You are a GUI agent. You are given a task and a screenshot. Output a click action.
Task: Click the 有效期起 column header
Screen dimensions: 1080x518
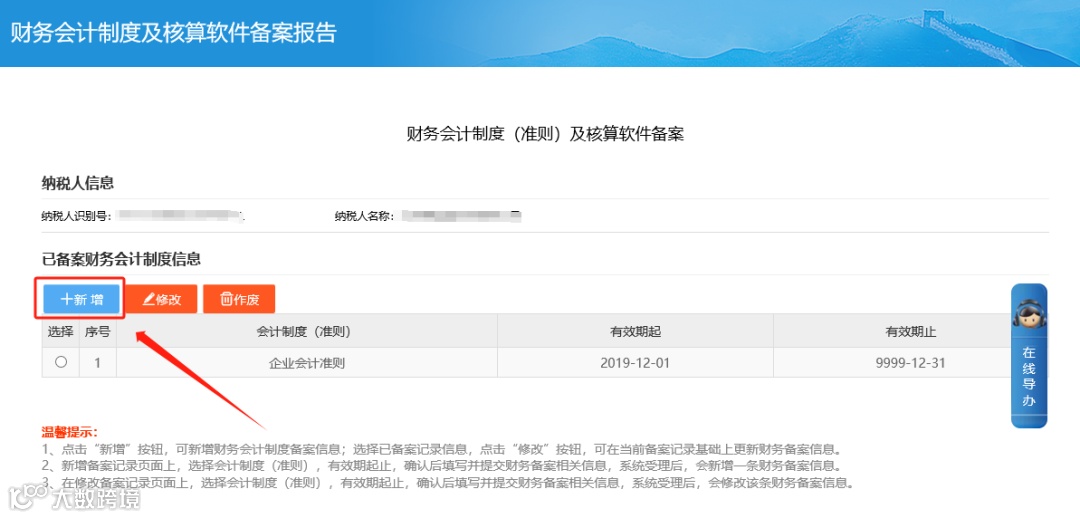click(635, 332)
